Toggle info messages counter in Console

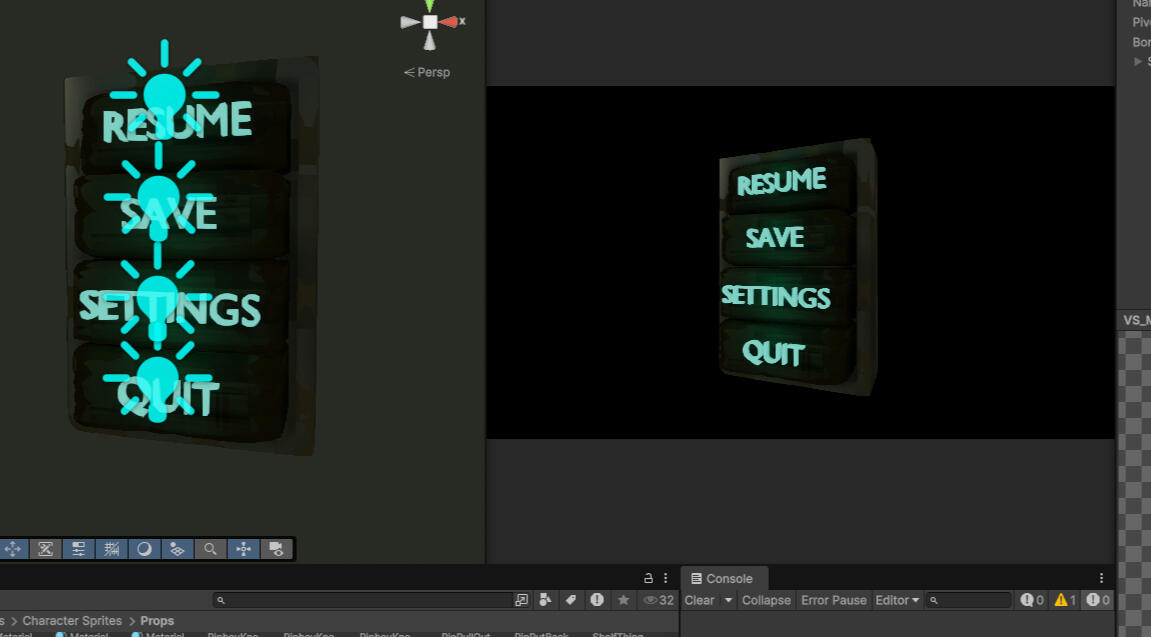[1031, 600]
